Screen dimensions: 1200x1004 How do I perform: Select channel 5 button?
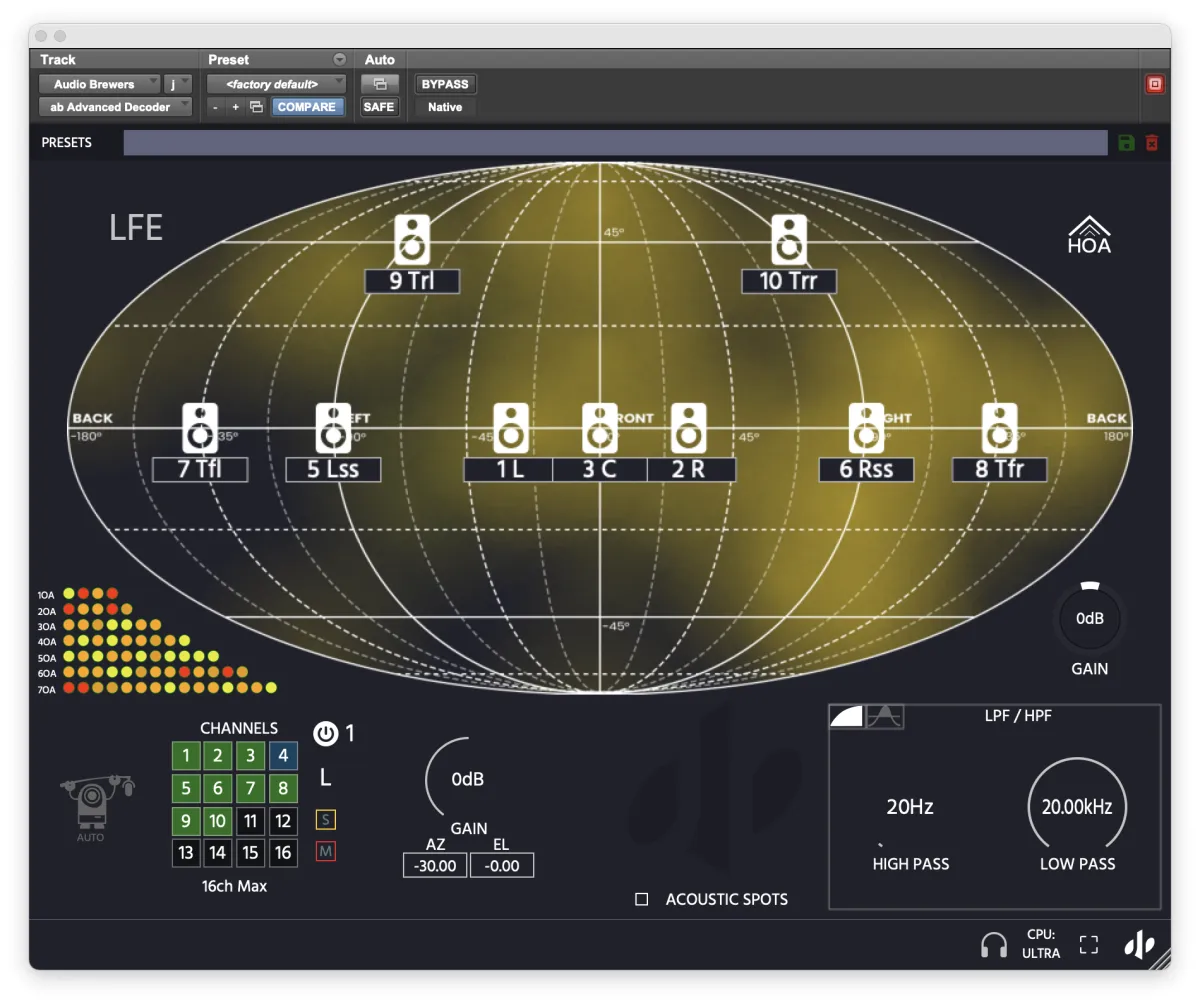click(x=185, y=788)
